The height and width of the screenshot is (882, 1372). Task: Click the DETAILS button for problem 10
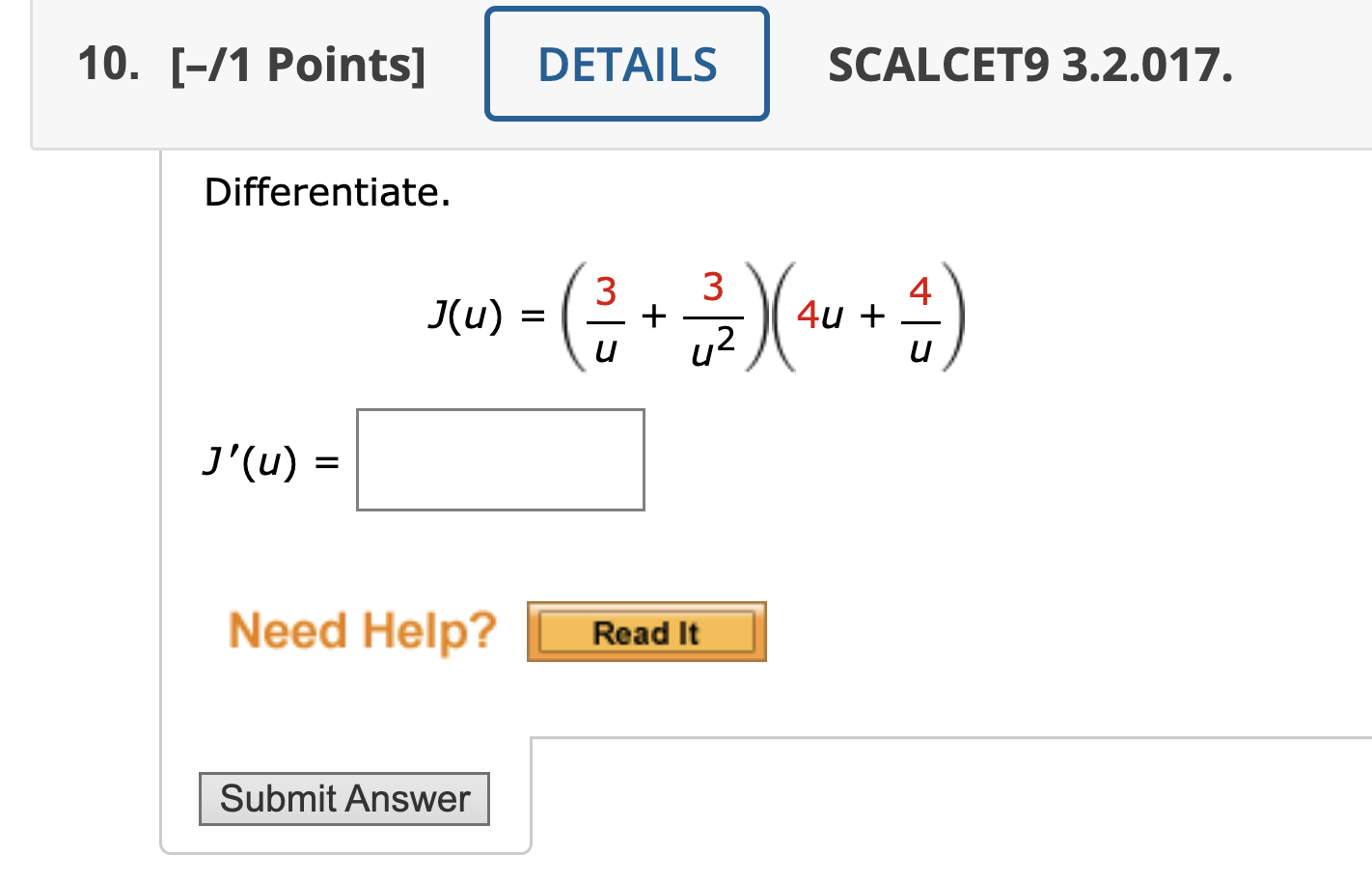coord(626,64)
